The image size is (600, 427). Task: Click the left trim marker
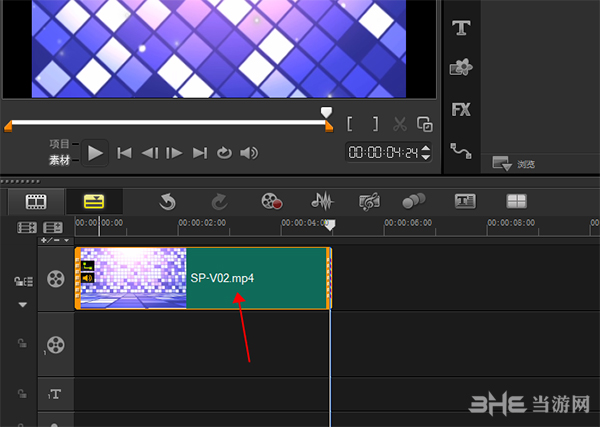click(8, 126)
